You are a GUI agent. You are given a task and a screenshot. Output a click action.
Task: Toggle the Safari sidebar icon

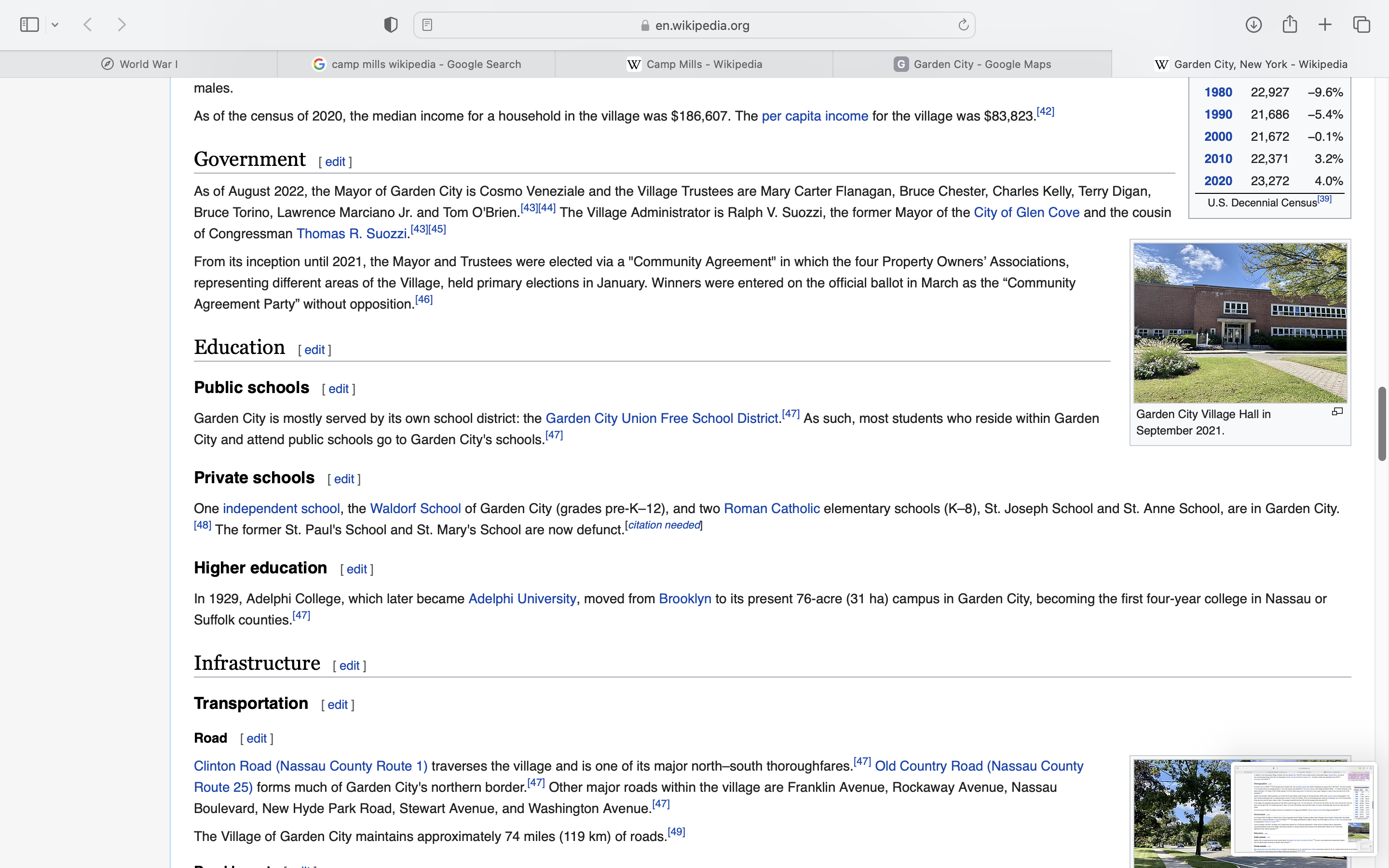pos(29,25)
